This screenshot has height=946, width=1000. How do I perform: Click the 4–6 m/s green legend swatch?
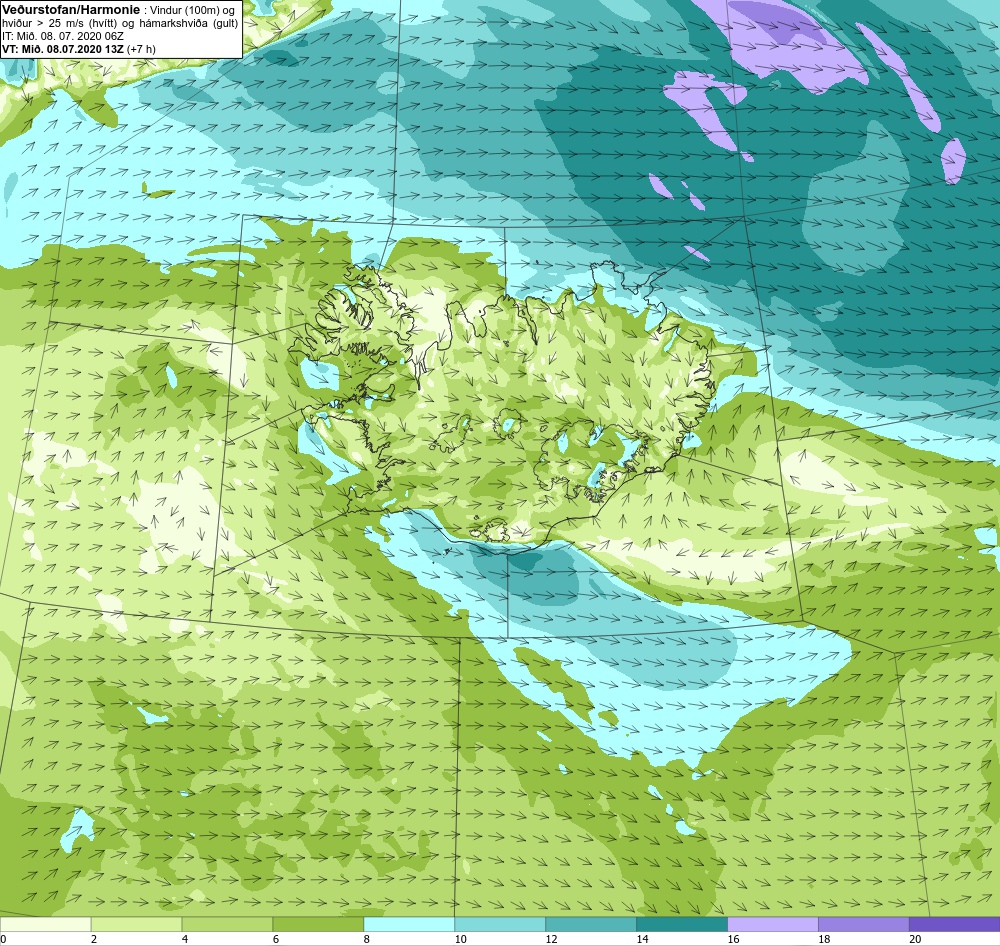click(x=227, y=924)
